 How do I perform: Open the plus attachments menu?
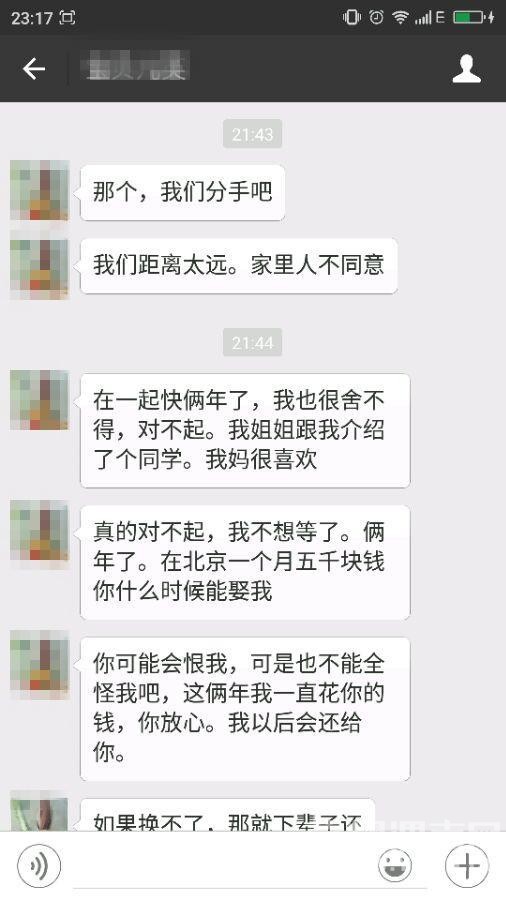[x=467, y=865]
